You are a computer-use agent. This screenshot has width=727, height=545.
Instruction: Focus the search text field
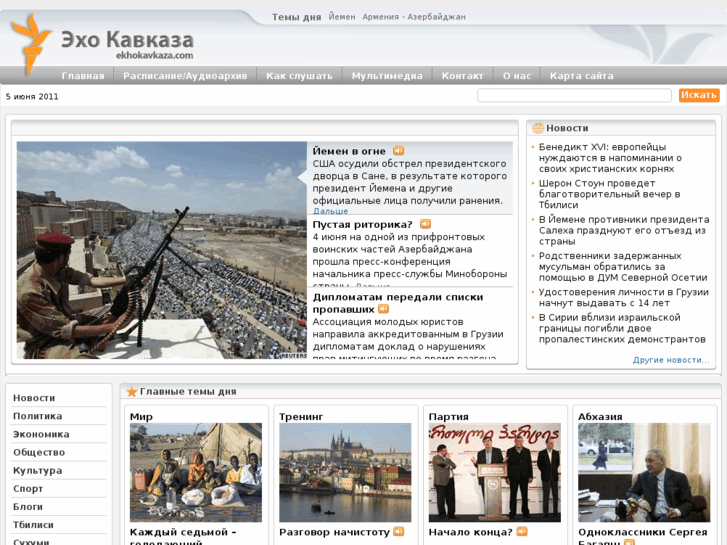tap(574, 96)
